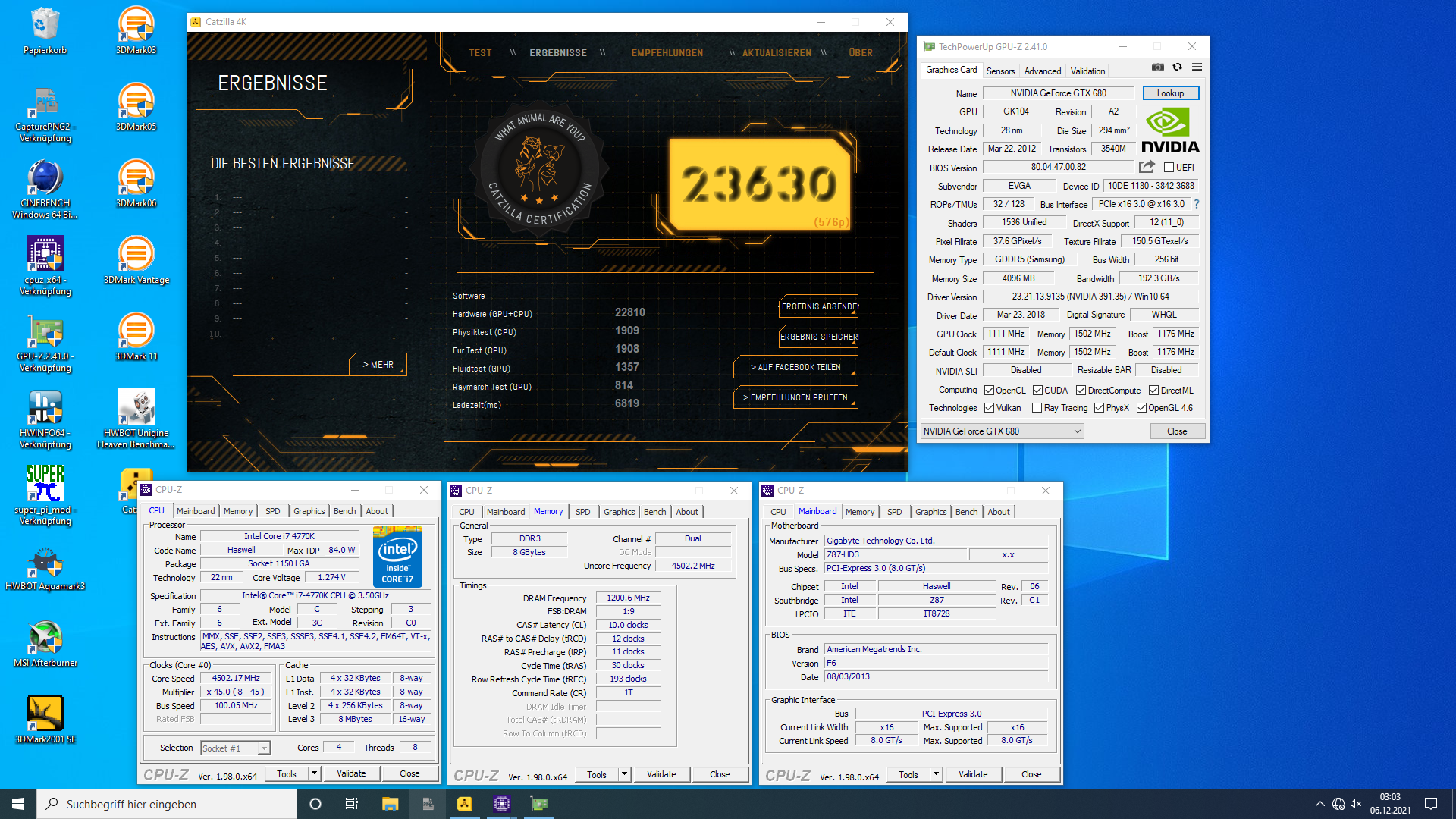Toggle the DirectCompute checkbox

1081,391
